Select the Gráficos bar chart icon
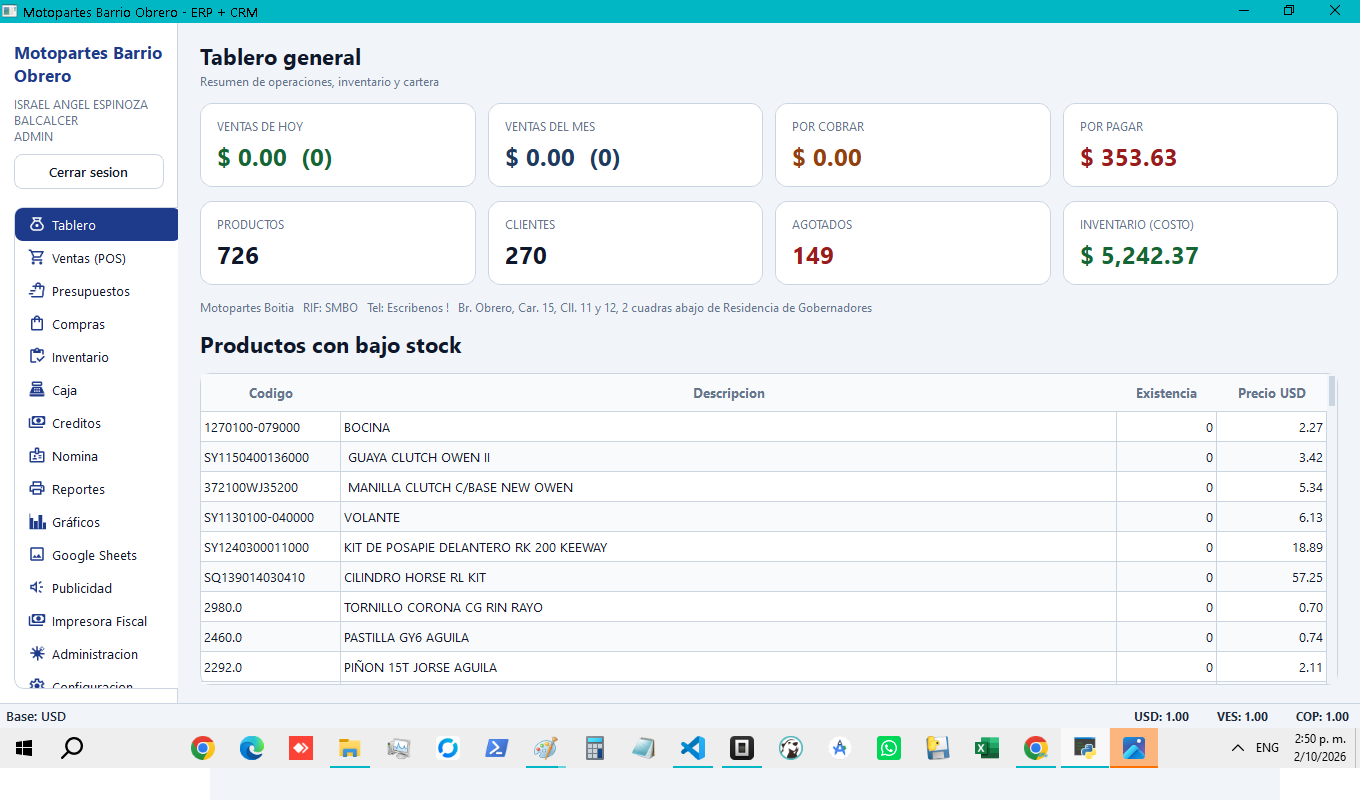Viewport: 1360px width, 800px height. 37,522
